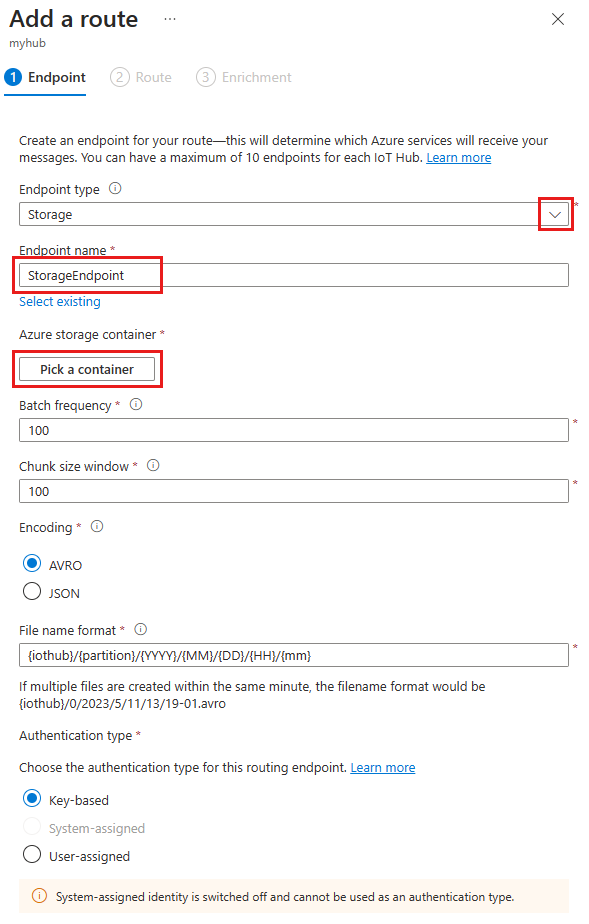Open the Endpoint type dropdown
The image size is (589, 924).
point(555,214)
